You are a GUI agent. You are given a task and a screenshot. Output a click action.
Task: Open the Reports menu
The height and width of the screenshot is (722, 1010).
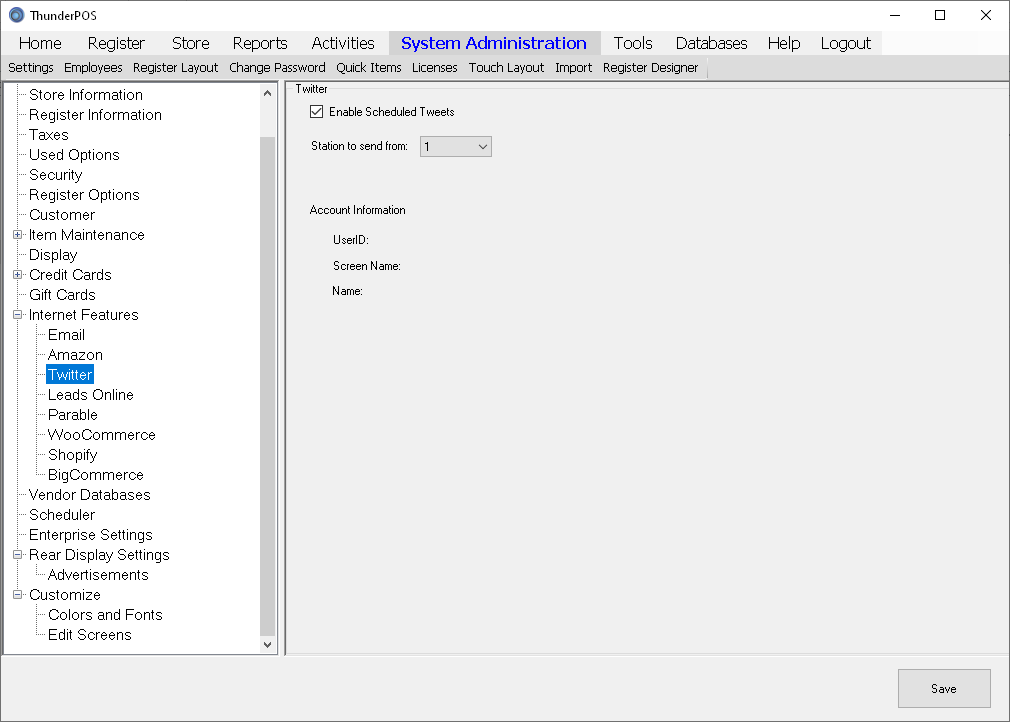(260, 43)
